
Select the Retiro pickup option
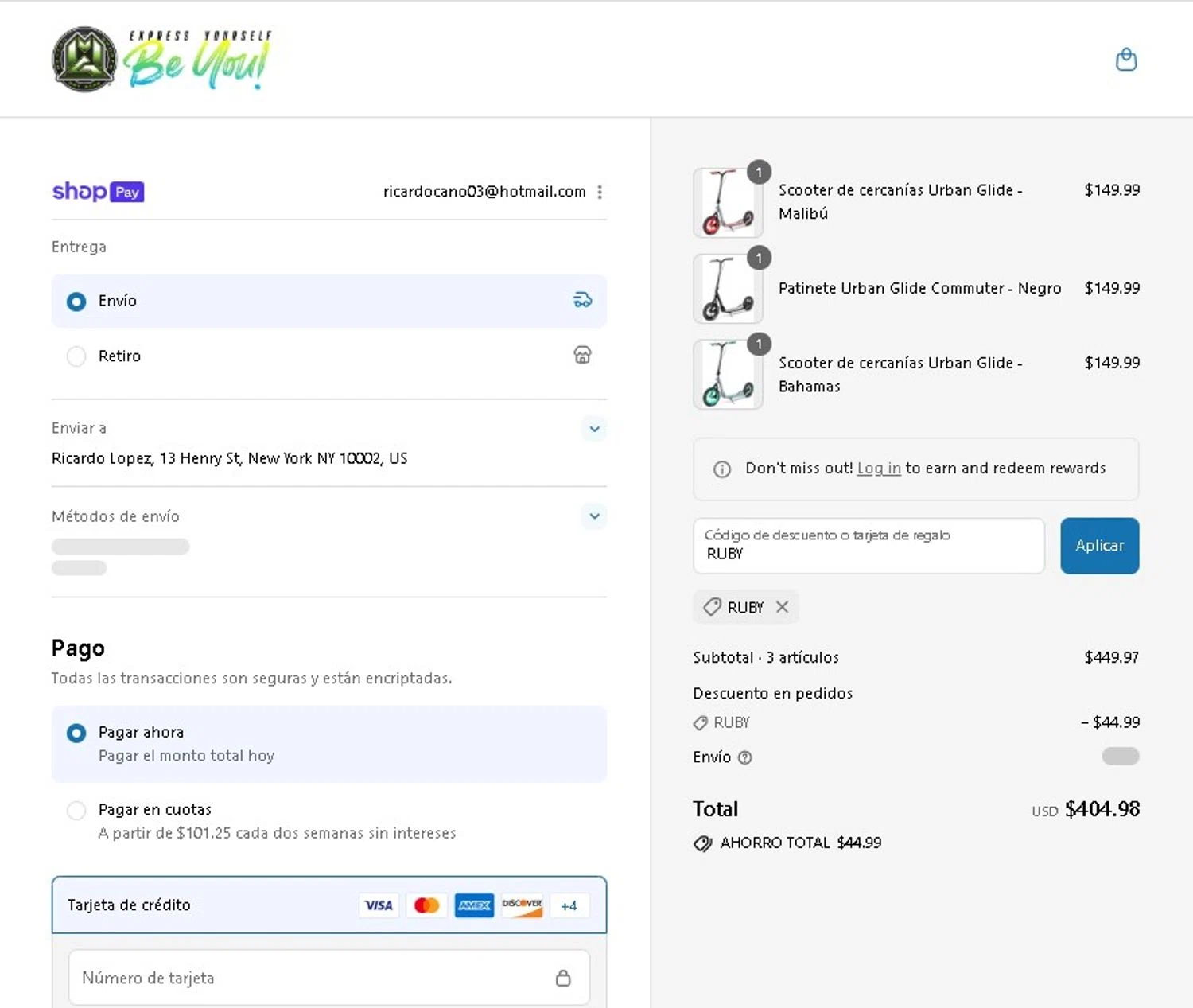329,356
